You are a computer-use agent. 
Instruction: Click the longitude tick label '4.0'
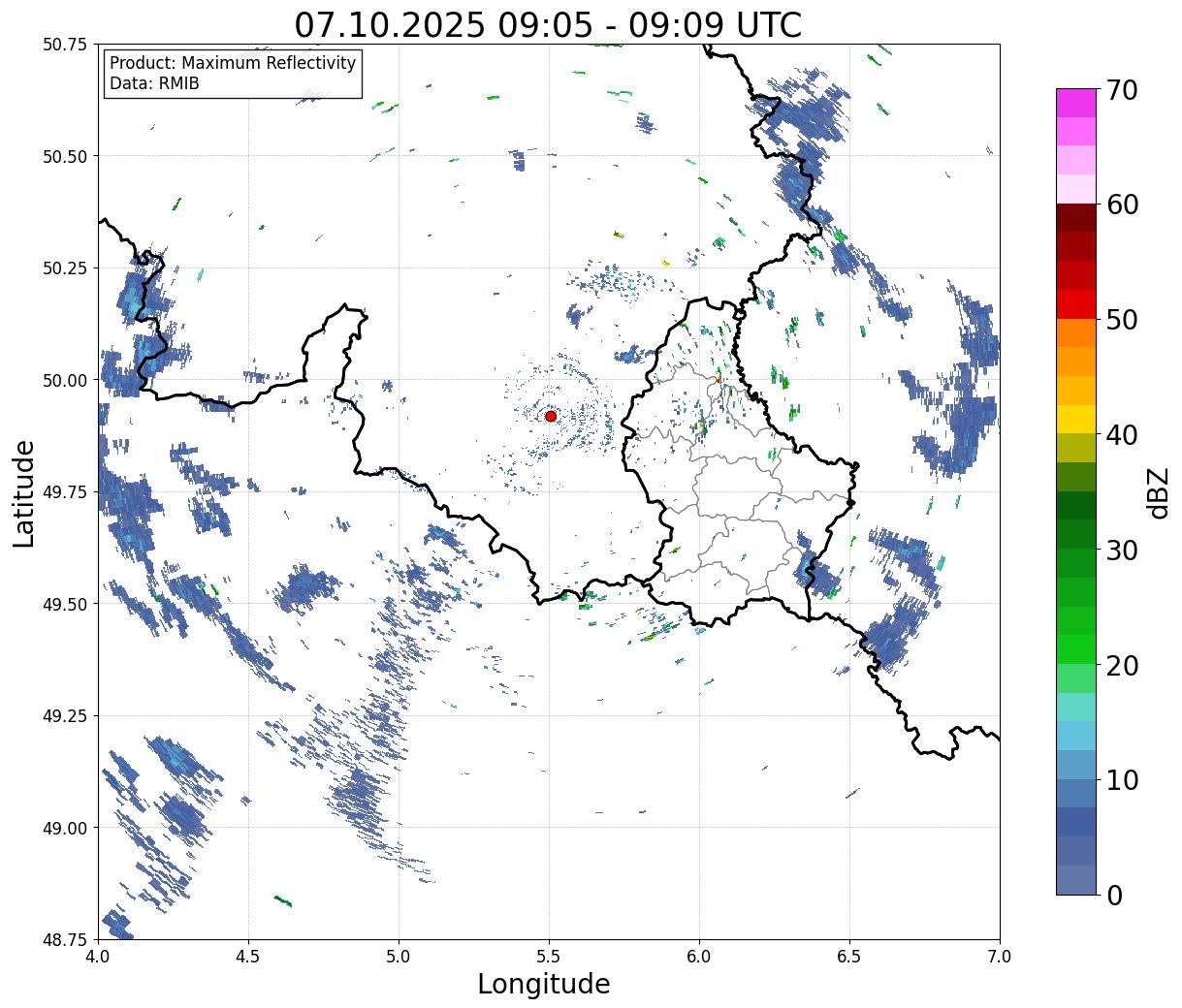point(98,957)
